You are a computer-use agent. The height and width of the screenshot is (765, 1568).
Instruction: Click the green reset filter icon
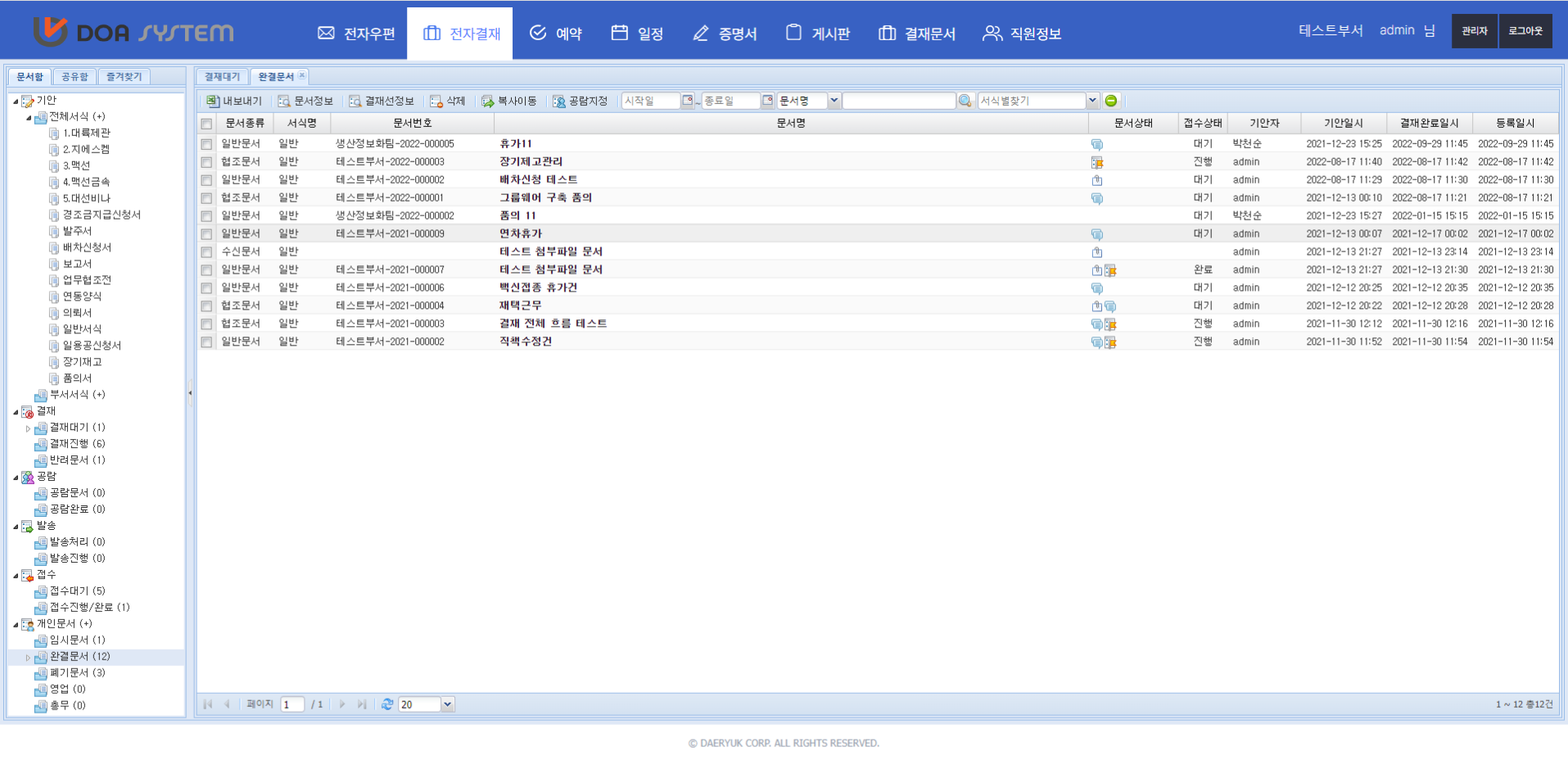[1111, 101]
